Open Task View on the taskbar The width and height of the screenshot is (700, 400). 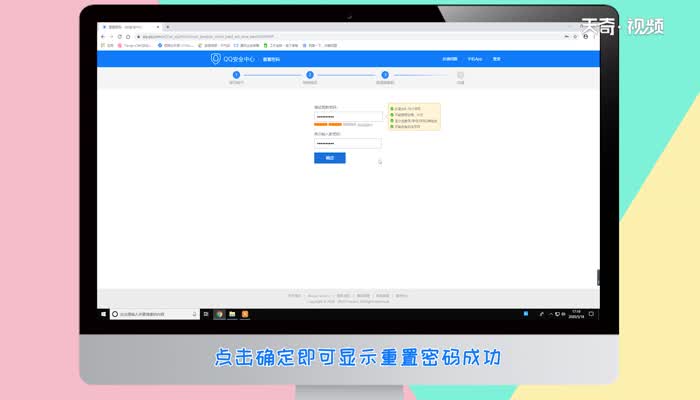(206, 314)
